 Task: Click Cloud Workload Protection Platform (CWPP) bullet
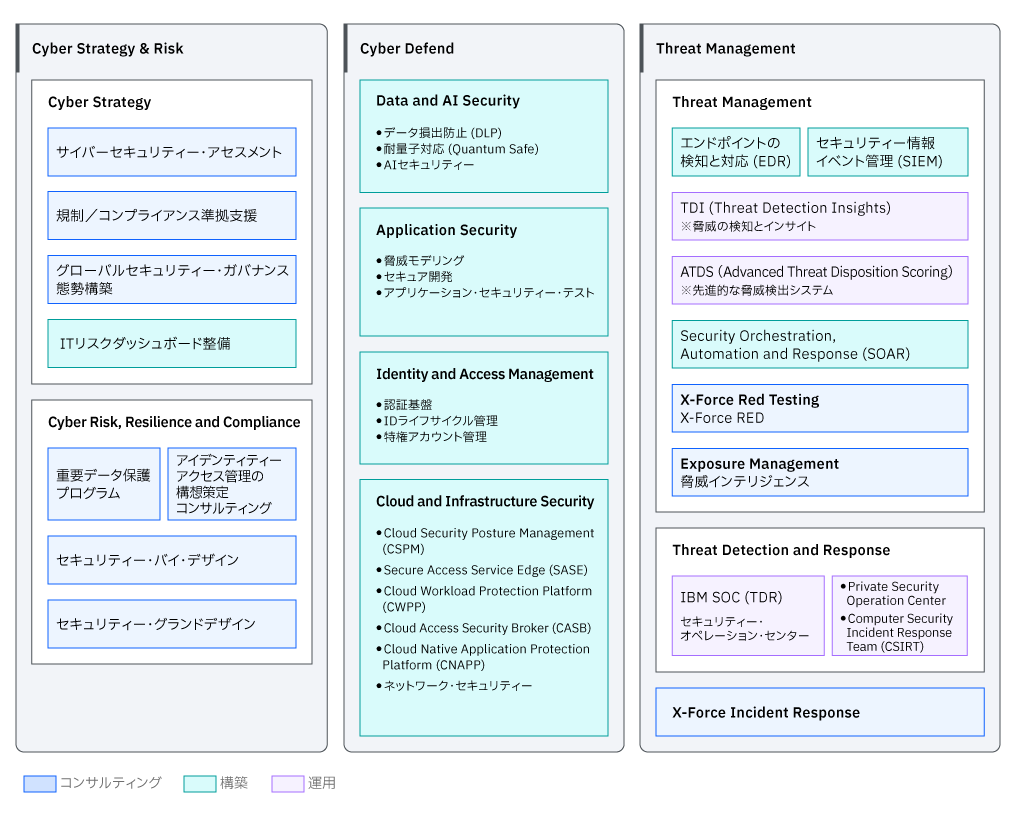coord(484,599)
